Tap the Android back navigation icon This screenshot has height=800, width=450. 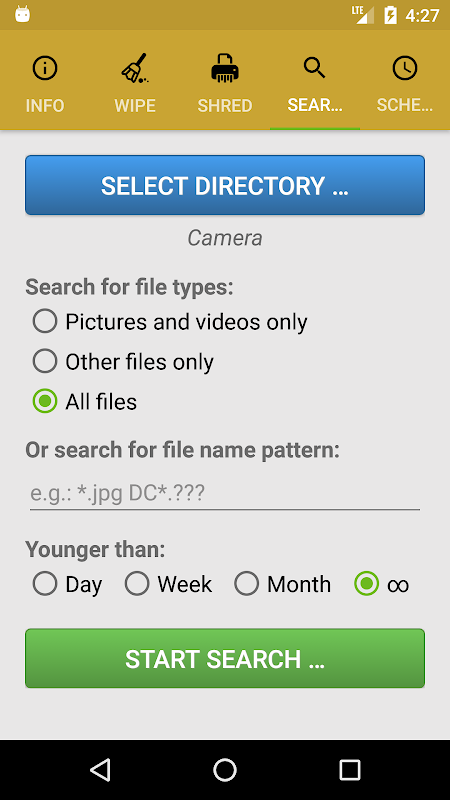pos(101,769)
